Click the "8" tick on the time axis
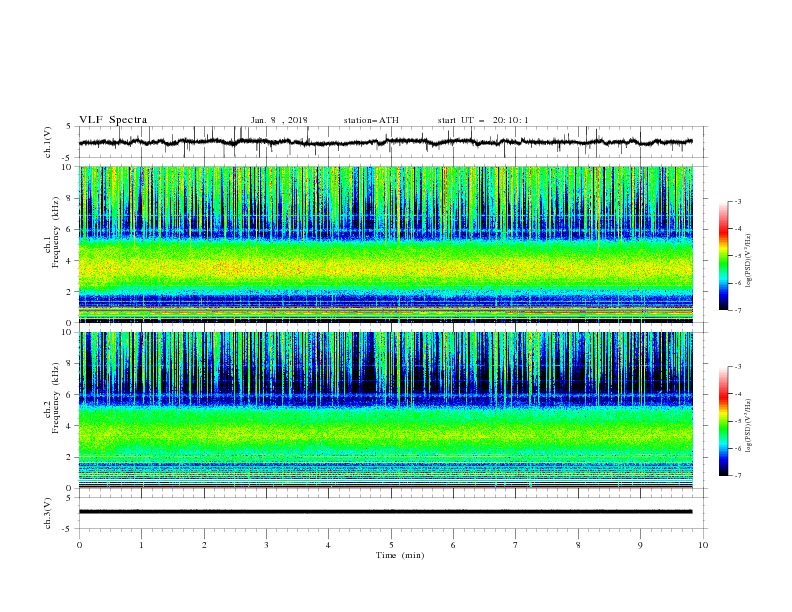This screenshot has height=612, width=792. (578, 545)
